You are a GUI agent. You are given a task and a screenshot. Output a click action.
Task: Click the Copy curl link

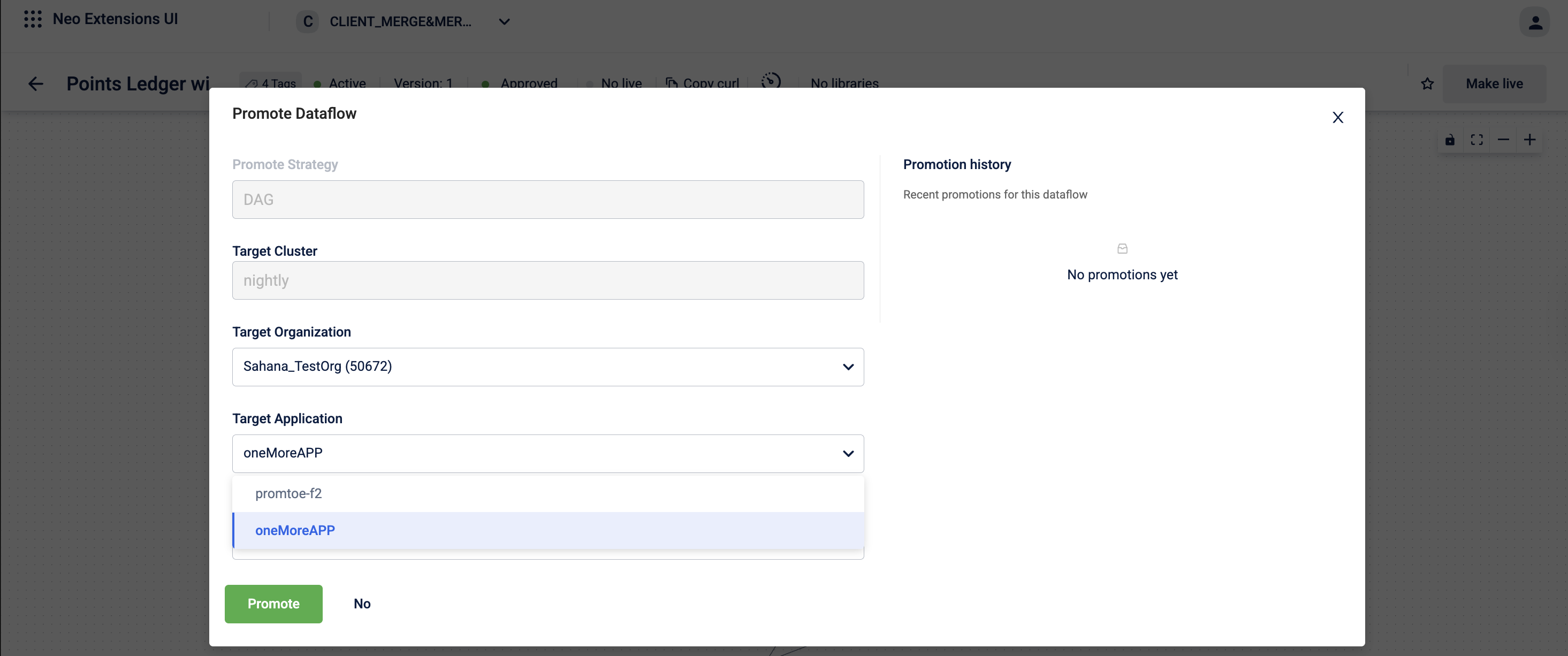703,83
